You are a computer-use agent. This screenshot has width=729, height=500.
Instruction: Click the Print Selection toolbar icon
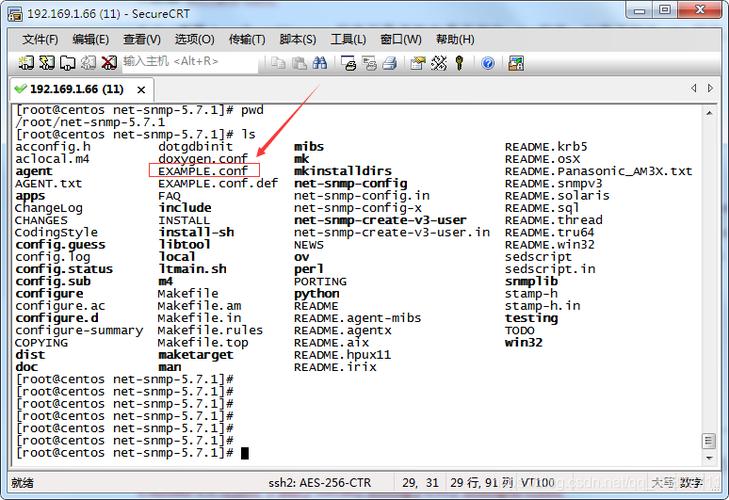tap(369, 63)
